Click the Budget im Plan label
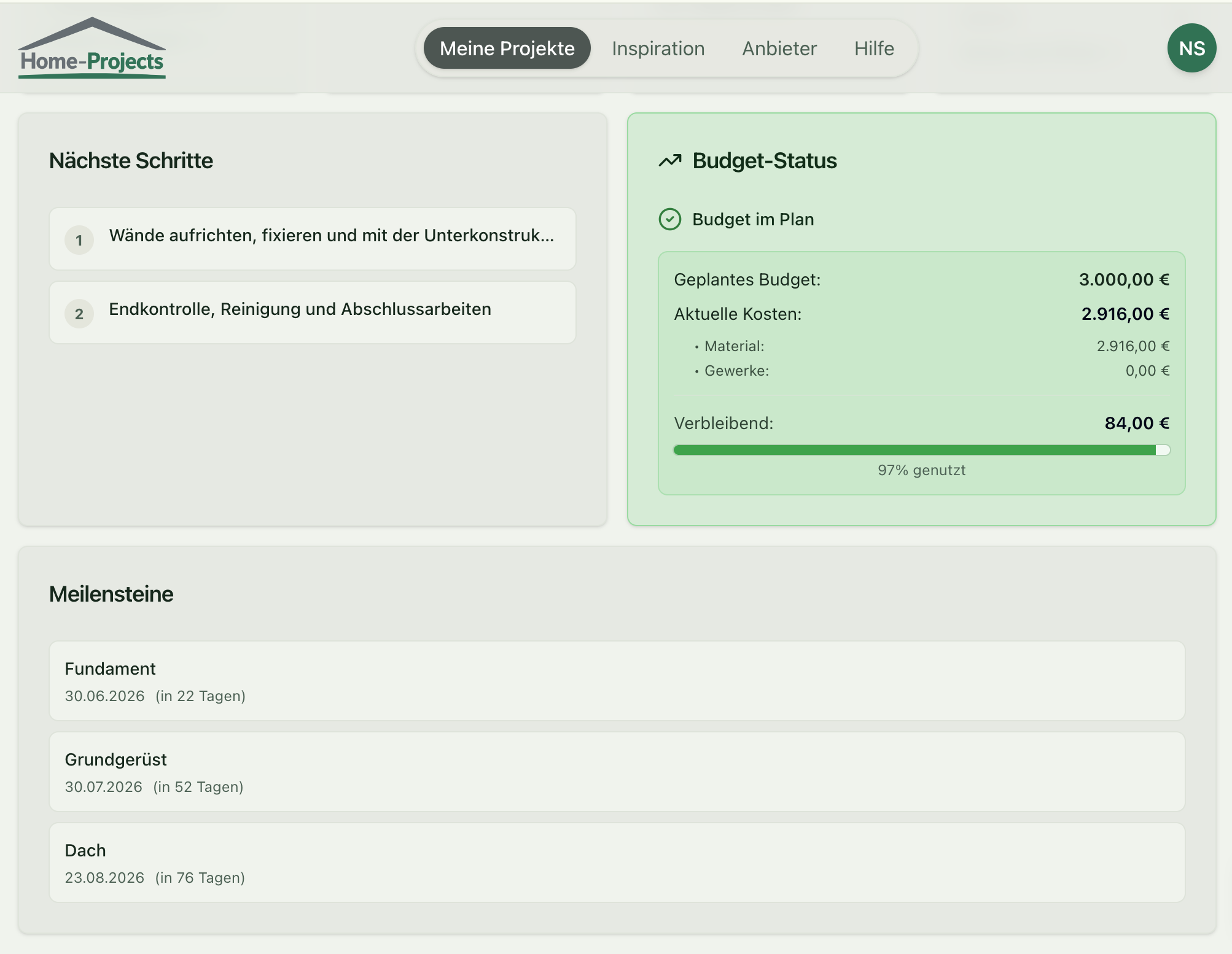Screen dimensions: 1232x954 point(753,219)
